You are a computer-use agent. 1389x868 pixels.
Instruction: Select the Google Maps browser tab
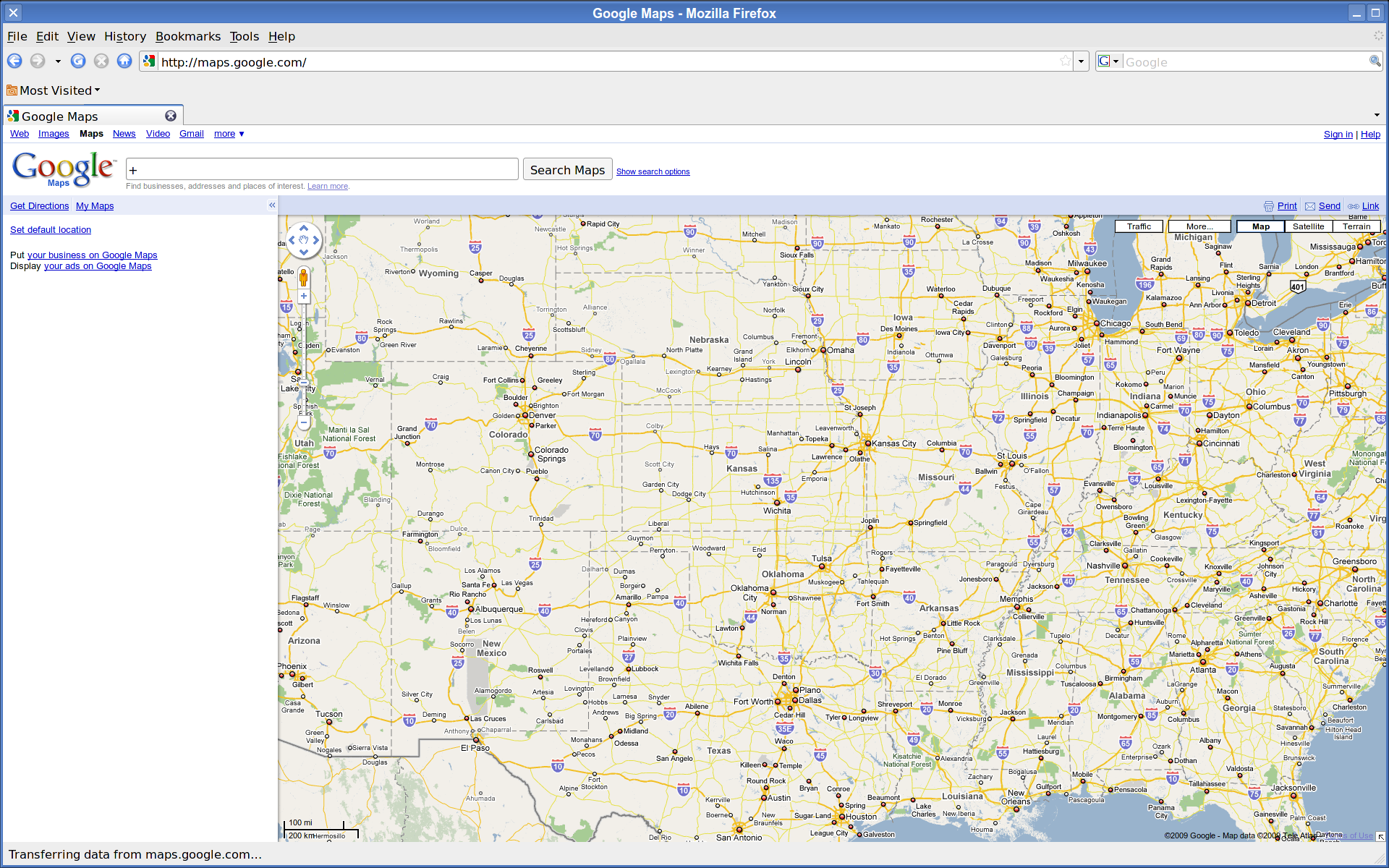point(93,116)
